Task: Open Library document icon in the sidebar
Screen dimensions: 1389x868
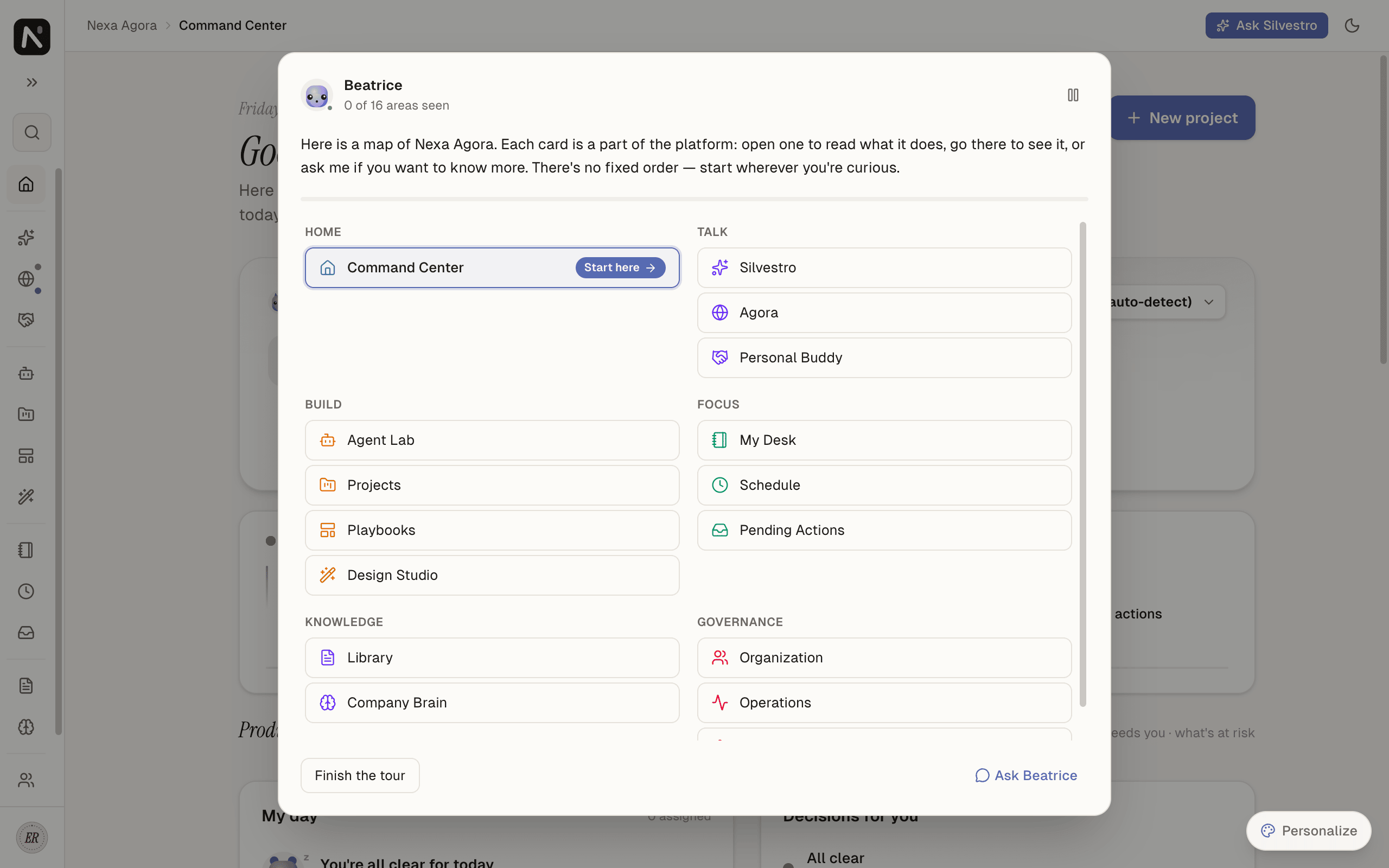Action: 27,686
